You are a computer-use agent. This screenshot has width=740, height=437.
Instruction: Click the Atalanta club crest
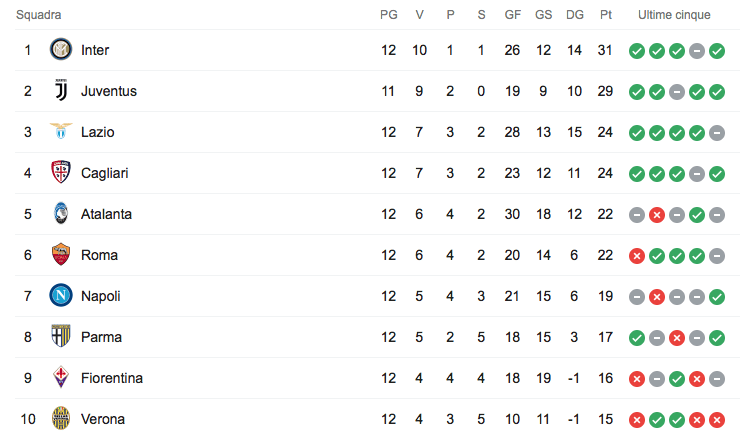[61, 214]
